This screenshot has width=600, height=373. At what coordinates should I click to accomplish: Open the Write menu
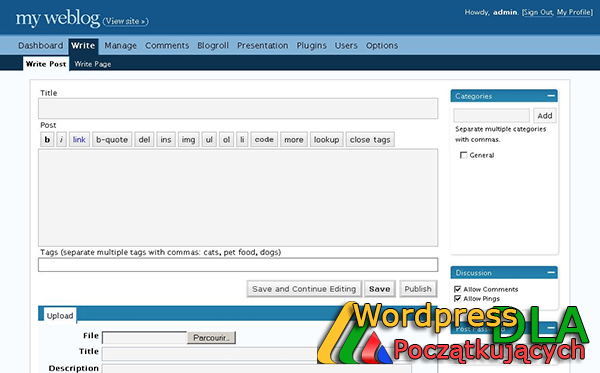coord(83,46)
